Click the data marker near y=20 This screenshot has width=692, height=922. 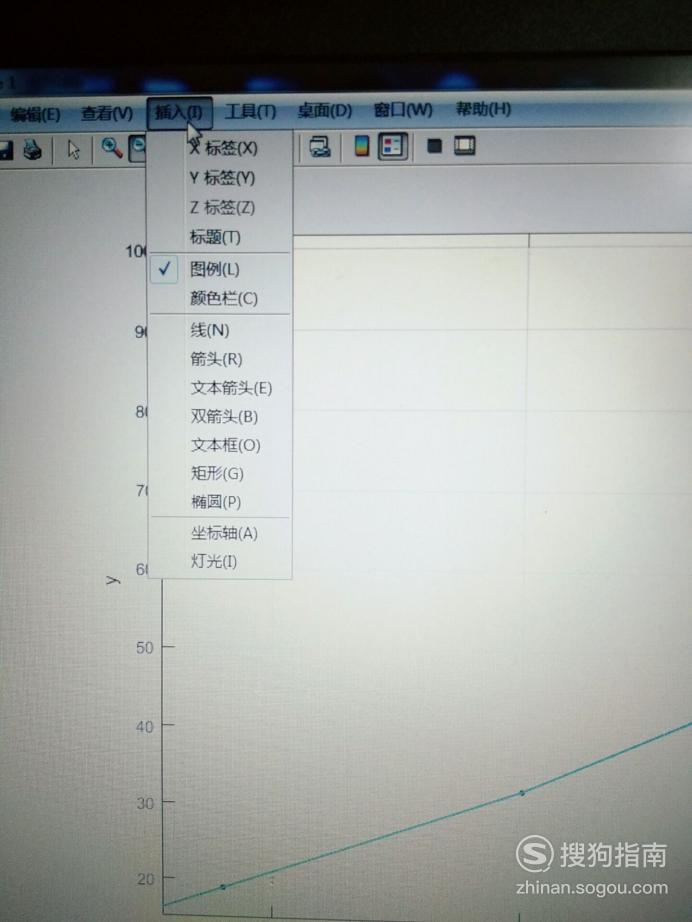(x=223, y=887)
